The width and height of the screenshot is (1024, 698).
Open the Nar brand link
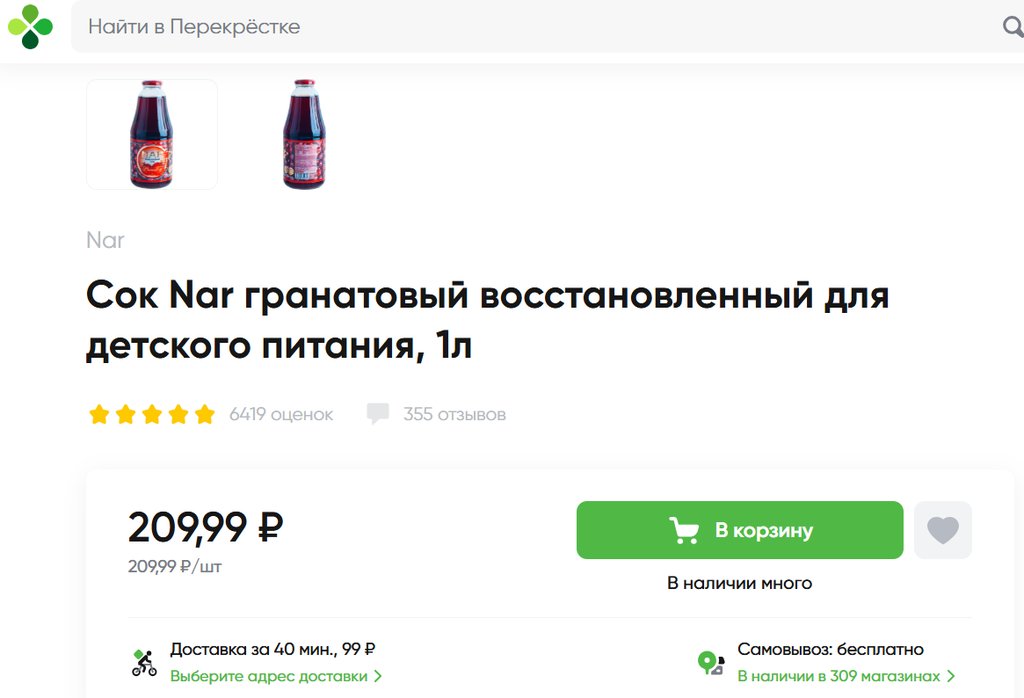[x=105, y=240]
